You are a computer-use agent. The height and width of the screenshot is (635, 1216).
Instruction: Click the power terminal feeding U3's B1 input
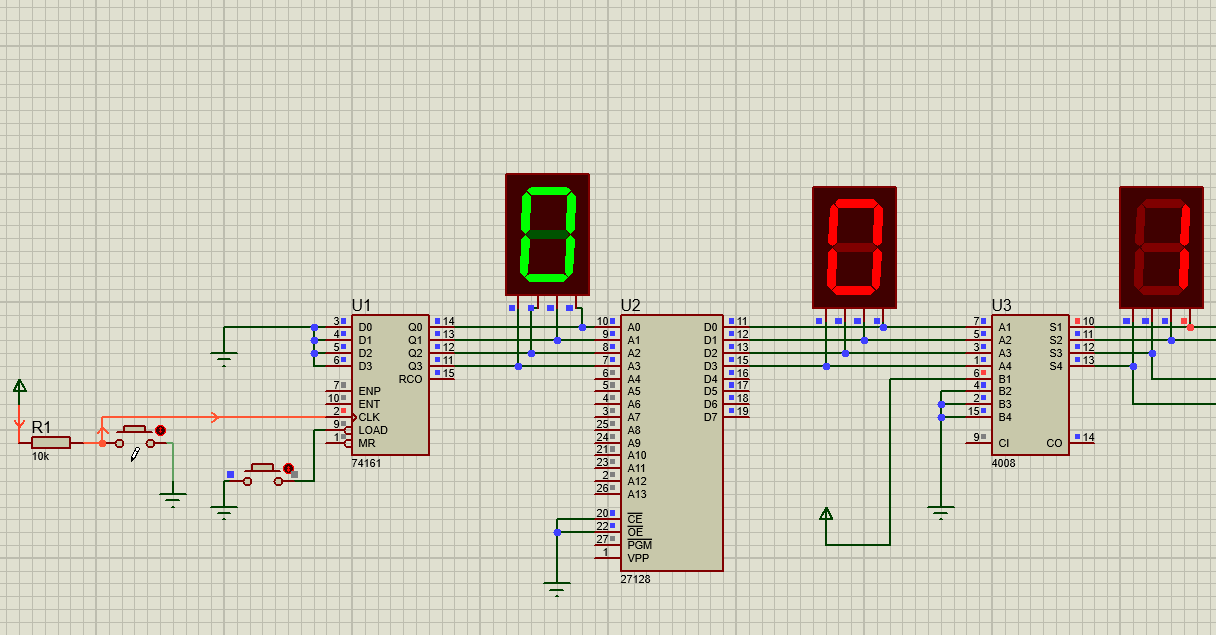pos(826,514)
